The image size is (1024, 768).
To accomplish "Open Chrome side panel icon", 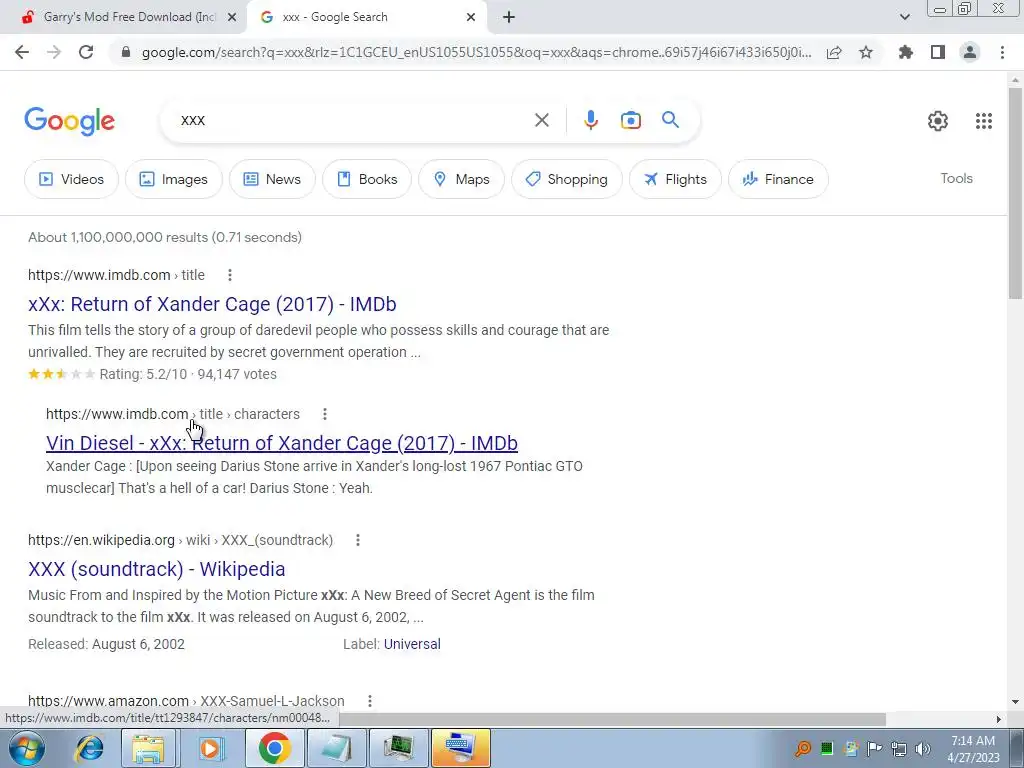I will coord(938,52).
